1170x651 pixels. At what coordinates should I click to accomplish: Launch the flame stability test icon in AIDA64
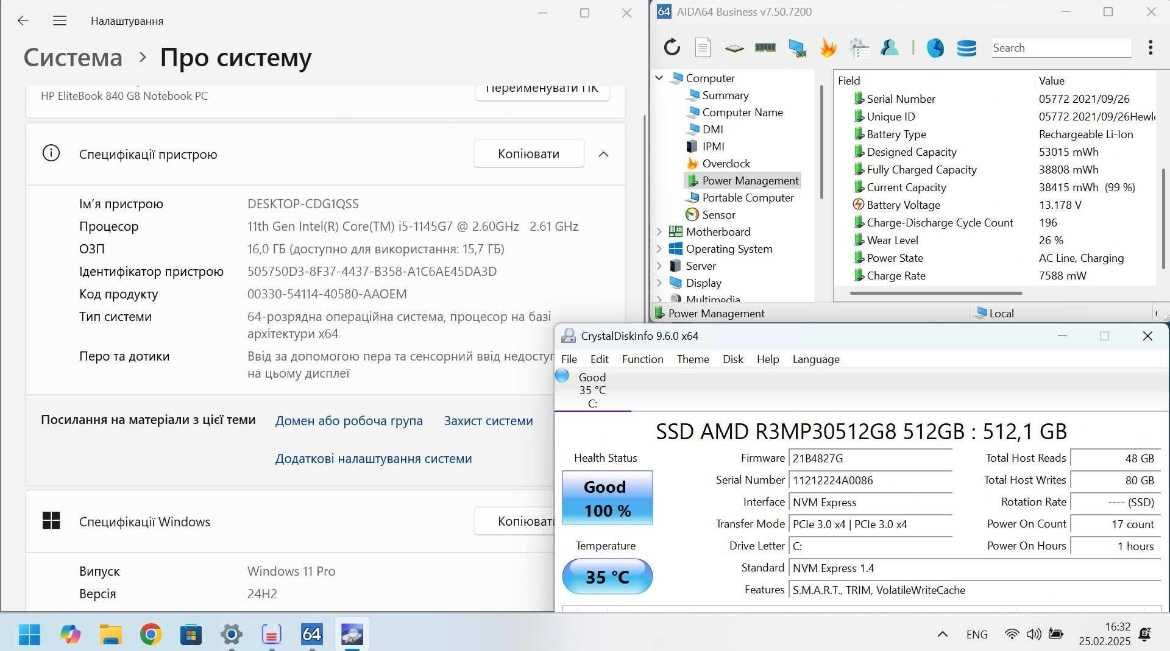(828, 47)
